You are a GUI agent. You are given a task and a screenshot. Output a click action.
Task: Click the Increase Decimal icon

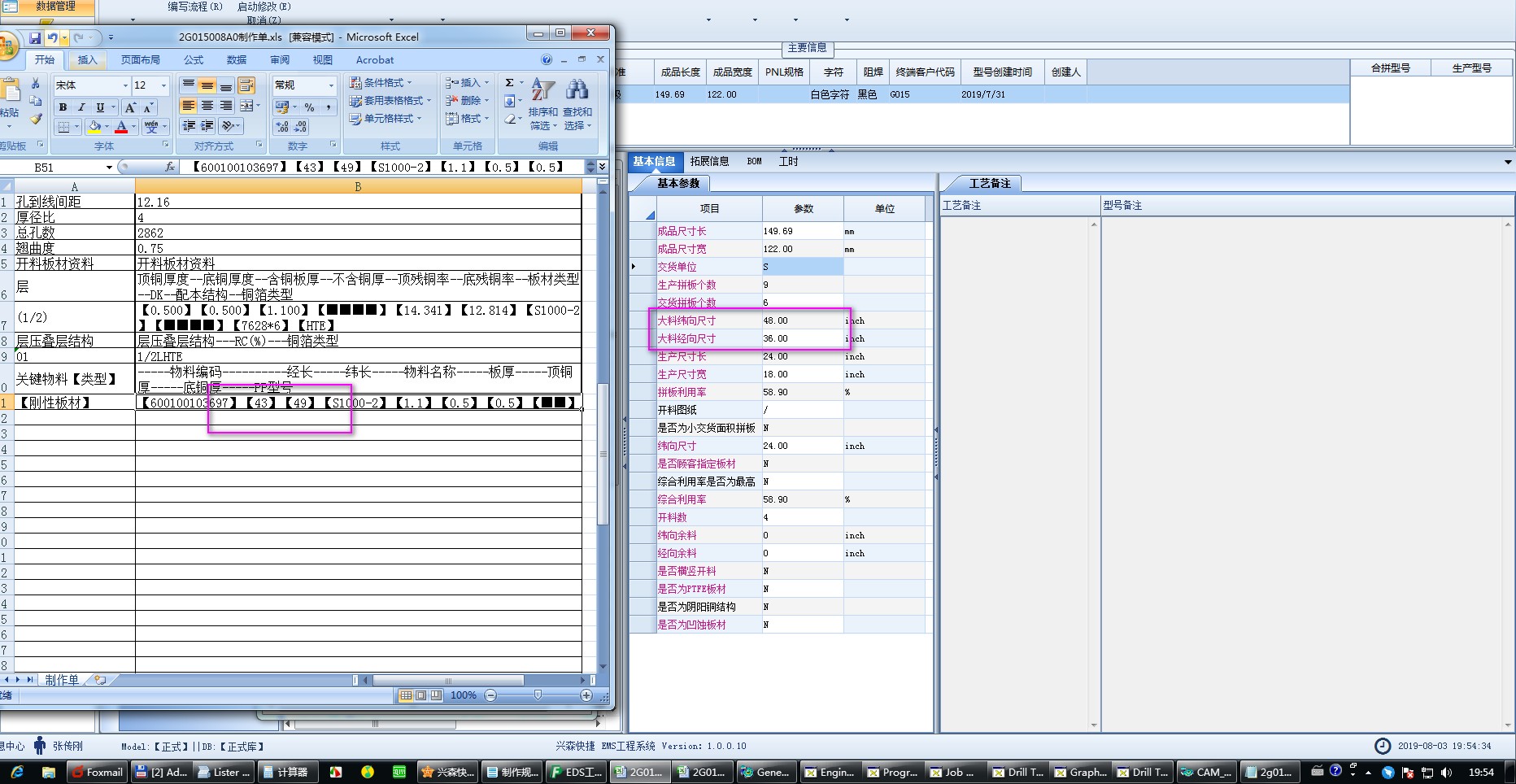[282, 127]
